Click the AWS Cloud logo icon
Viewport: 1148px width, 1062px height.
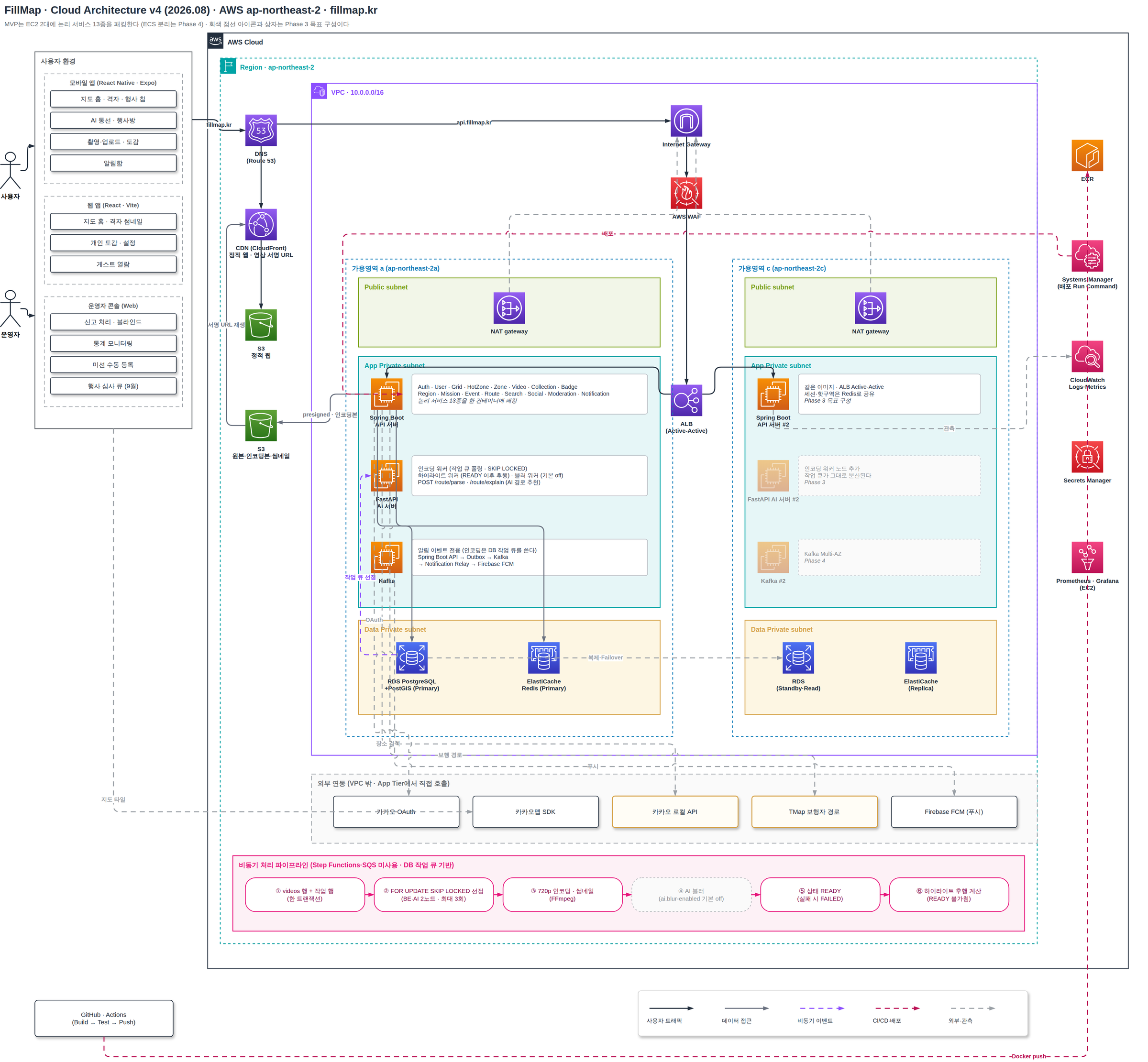click(216, 41)
